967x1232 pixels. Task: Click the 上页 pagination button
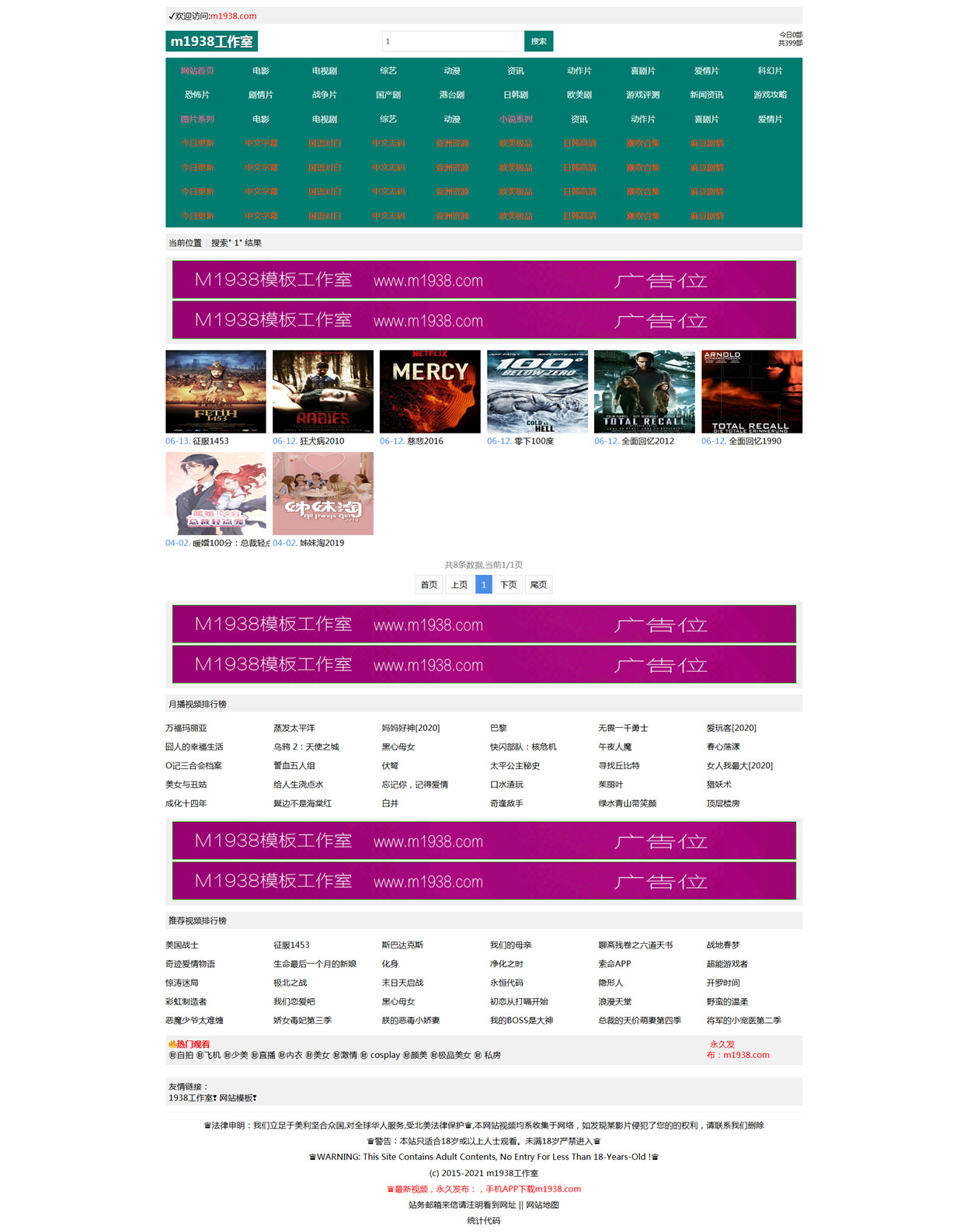pyautogui.click(x=459, y=585)
